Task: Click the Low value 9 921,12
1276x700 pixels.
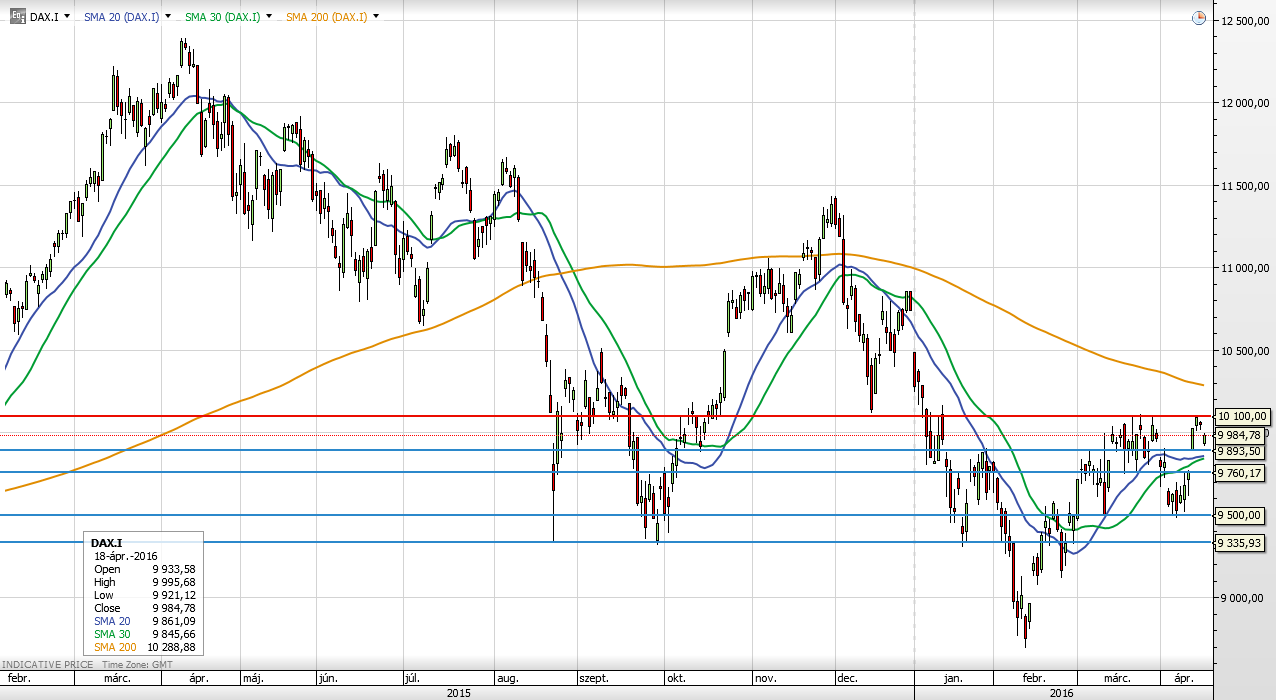Action: point(174,595)
